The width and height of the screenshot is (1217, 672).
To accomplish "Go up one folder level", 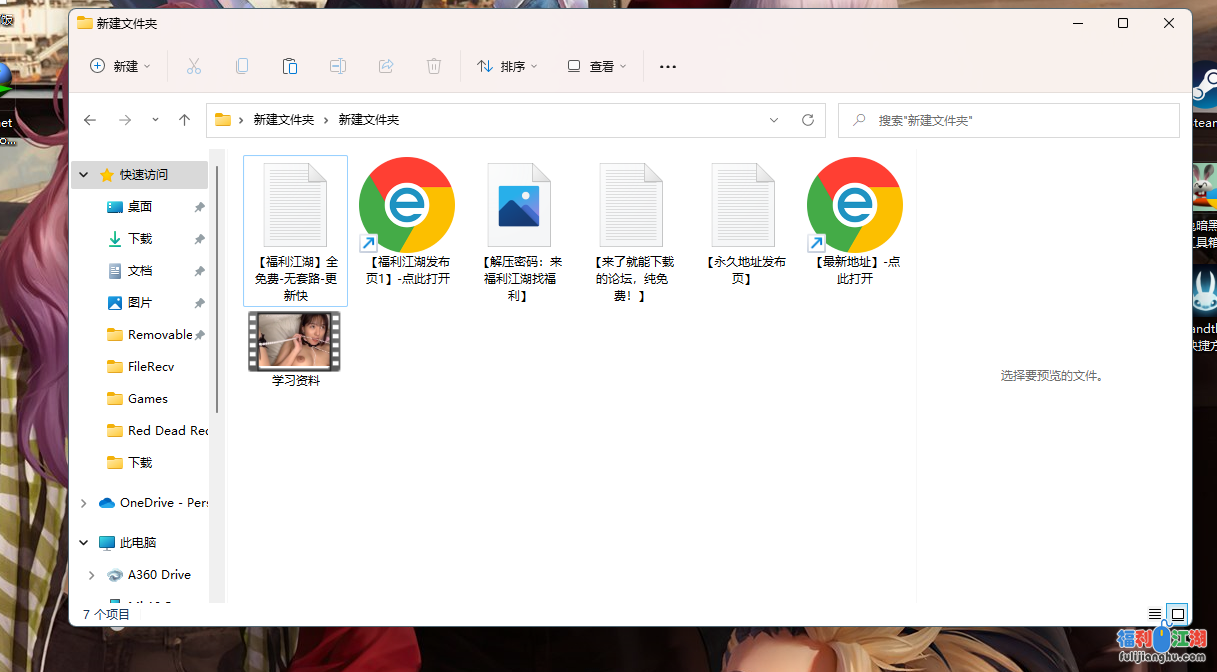I will [184, 120].
